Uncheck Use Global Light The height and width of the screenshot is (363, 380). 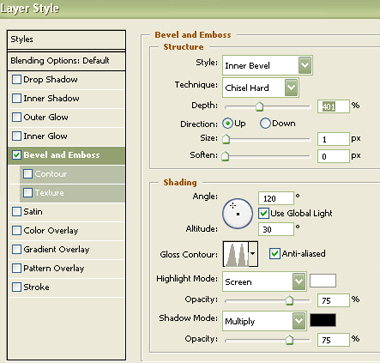[264, 213]
